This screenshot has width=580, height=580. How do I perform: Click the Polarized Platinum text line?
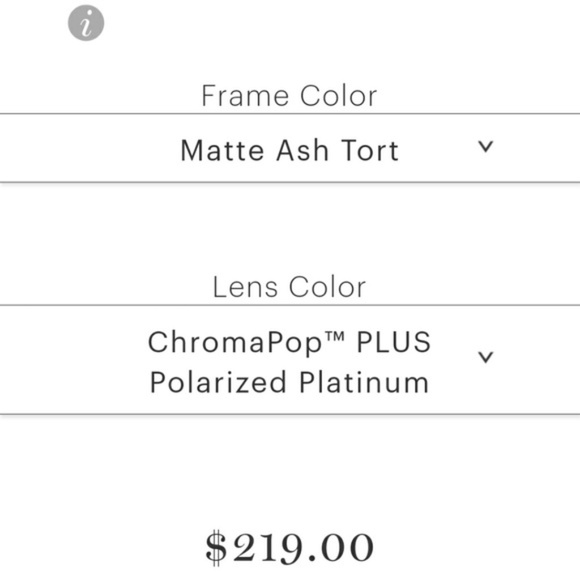(290, 382)
